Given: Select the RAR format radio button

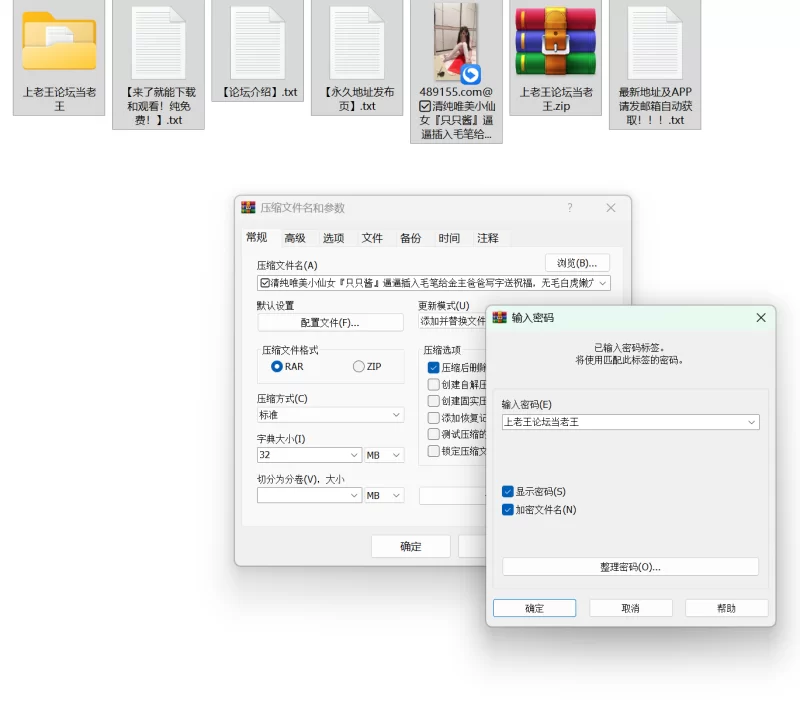Looking at the screenshot, I should (277, 366).
